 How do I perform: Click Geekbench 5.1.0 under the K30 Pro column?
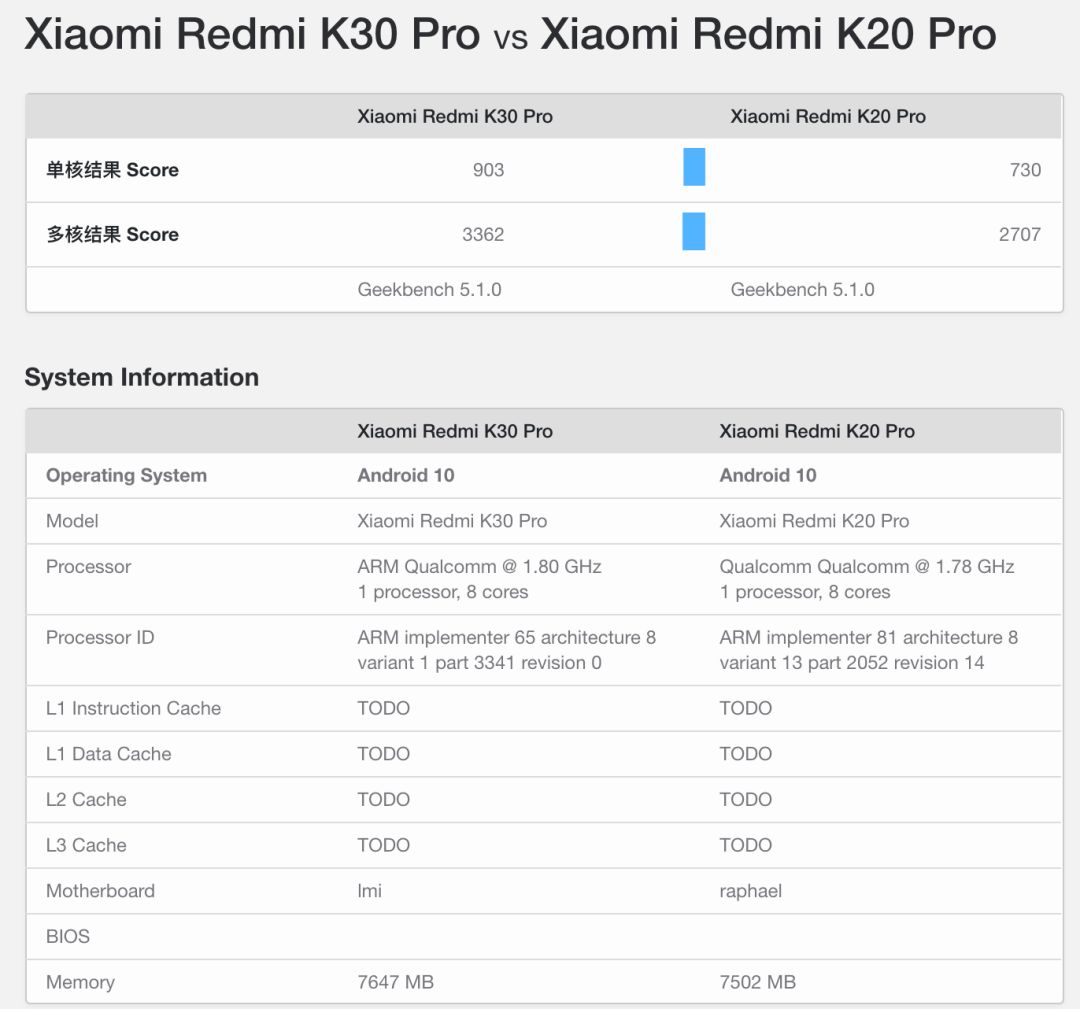429,290
